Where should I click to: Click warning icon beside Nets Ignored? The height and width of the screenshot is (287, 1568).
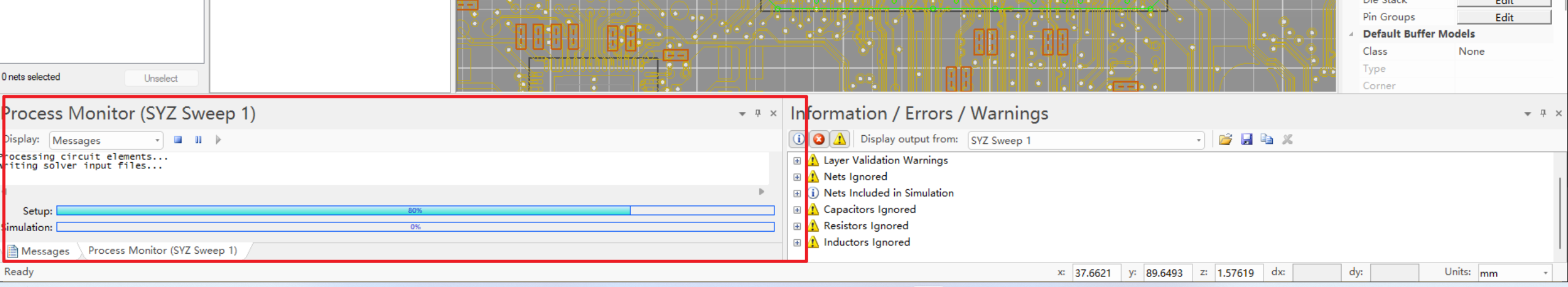813,176
